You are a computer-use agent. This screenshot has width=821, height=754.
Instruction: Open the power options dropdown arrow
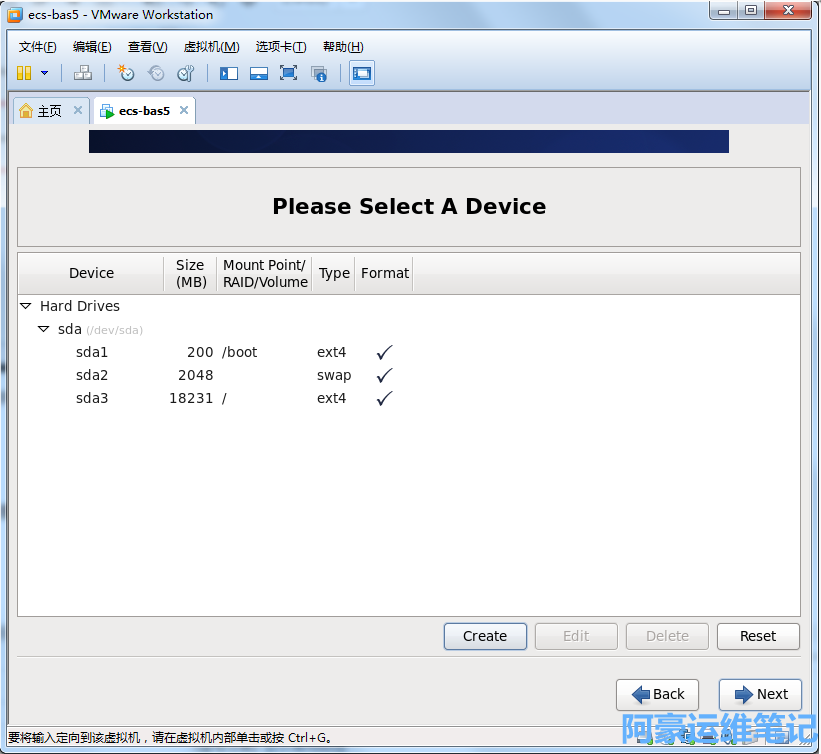pos(44,73)
